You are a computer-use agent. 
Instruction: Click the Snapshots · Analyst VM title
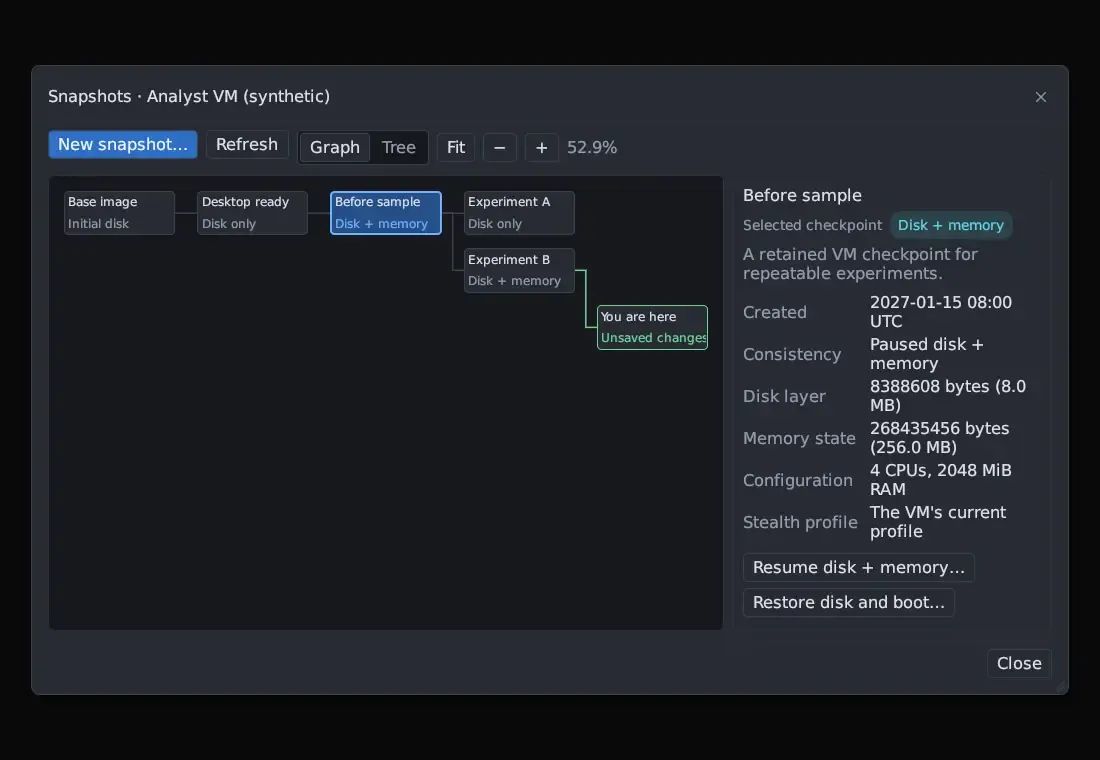tap(189, 96)
